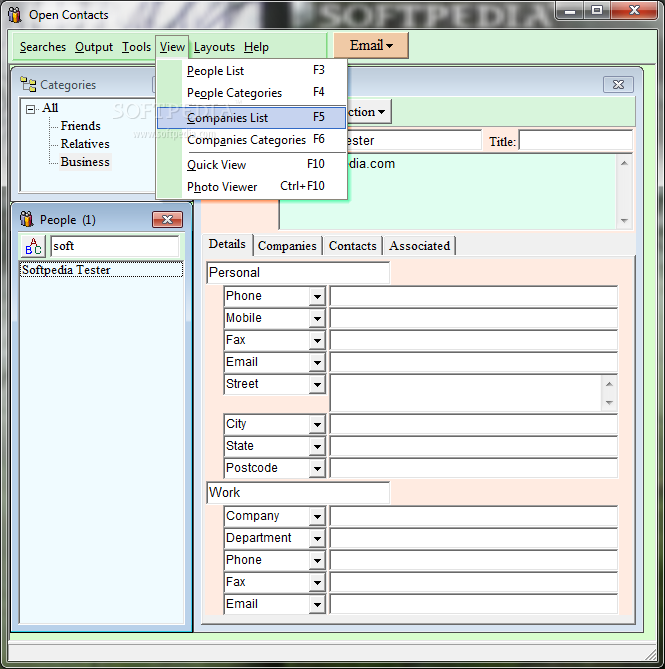
Task: Click the notes area scroll up arrow
Action: [x=624, y=163]
